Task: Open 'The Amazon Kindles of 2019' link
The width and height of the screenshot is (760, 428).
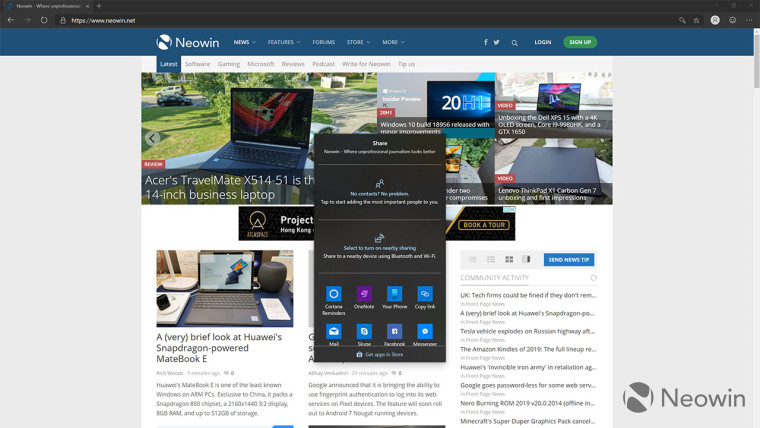Action: 528,349
